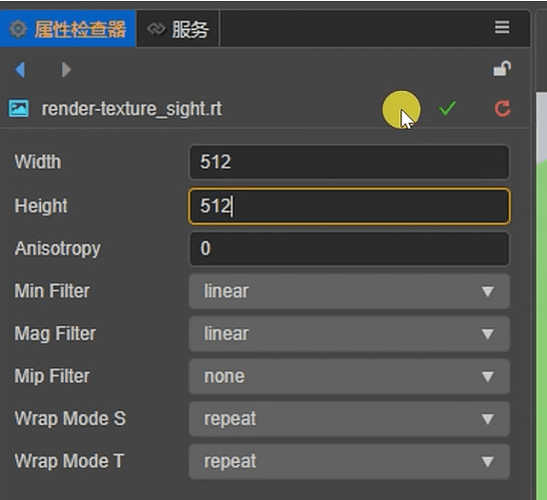Click the Height input field

point(349,206)
